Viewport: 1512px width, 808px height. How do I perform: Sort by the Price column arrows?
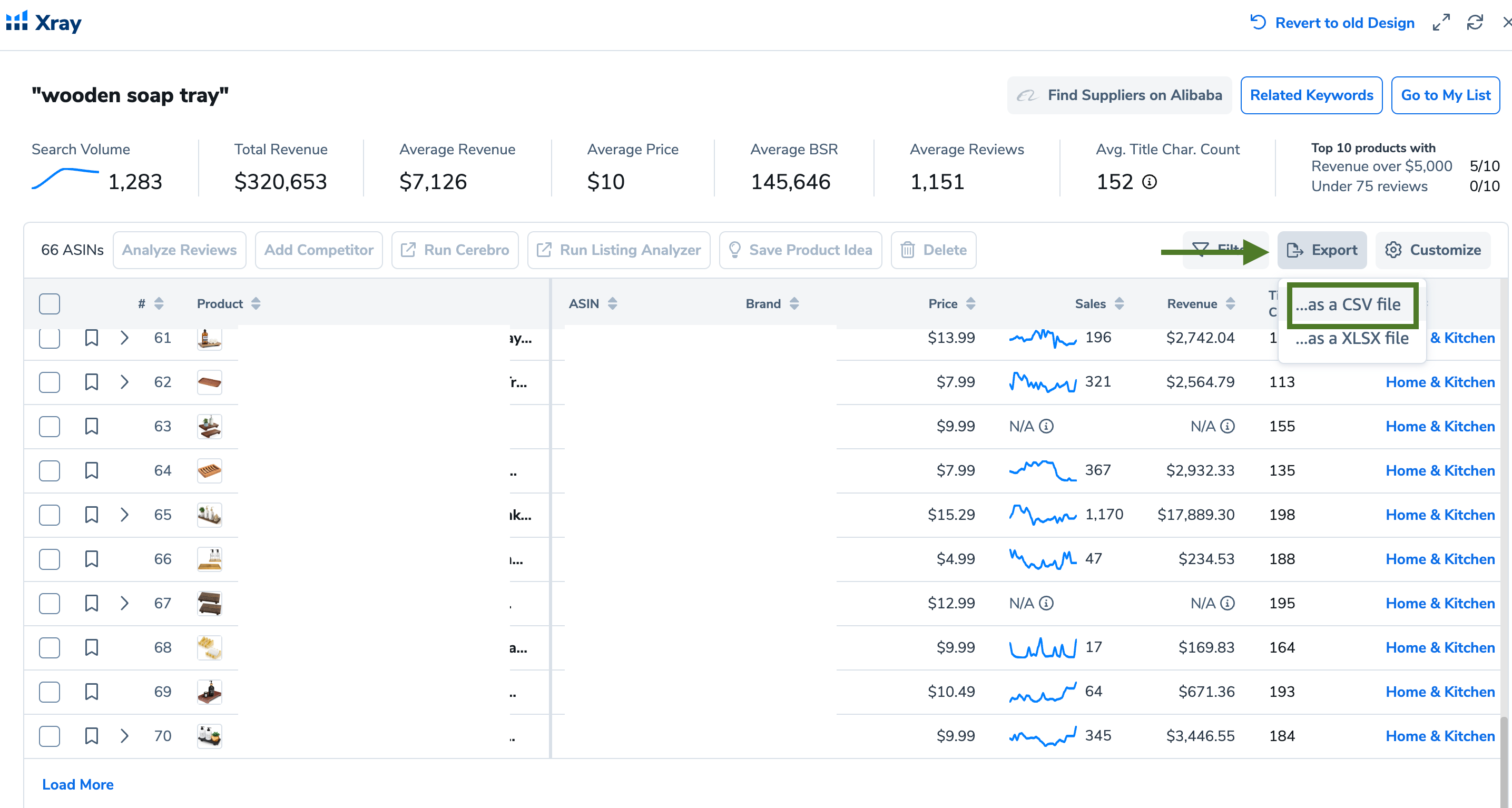[x=970, y=304]
